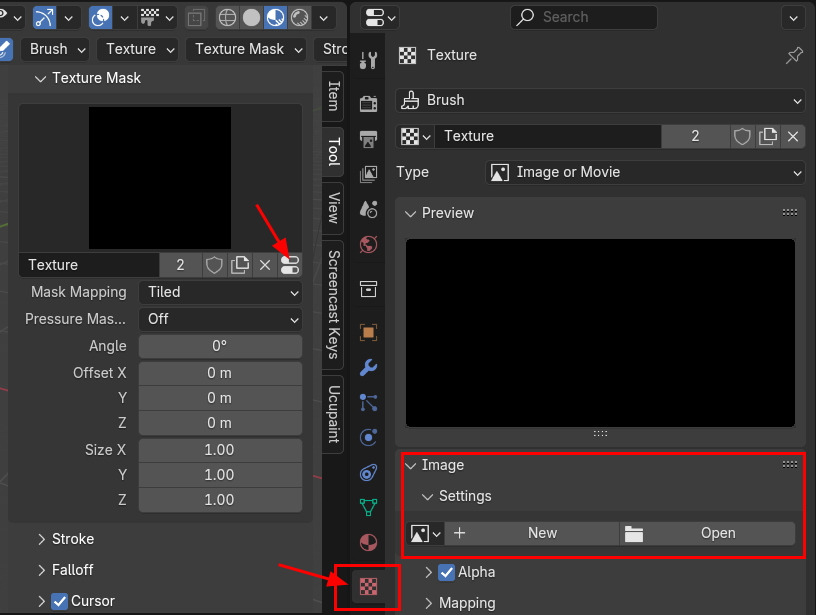Open the Texture header menu
Viewport: 816px width, 615px height.
pos(138,49)
